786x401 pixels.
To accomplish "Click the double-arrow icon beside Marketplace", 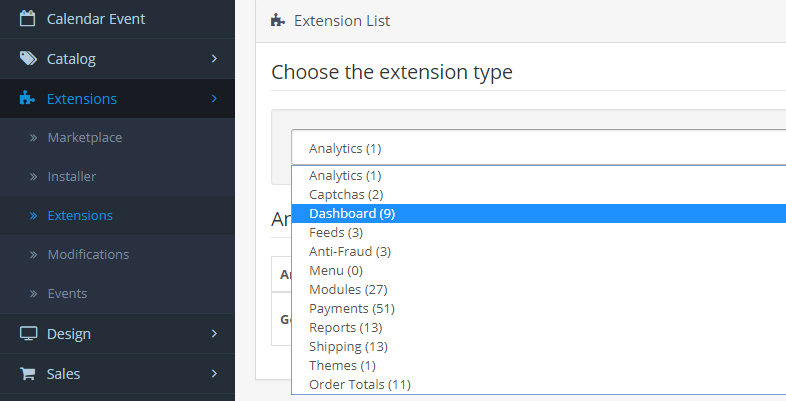I will pyautogui.click(x=33, y=138).
